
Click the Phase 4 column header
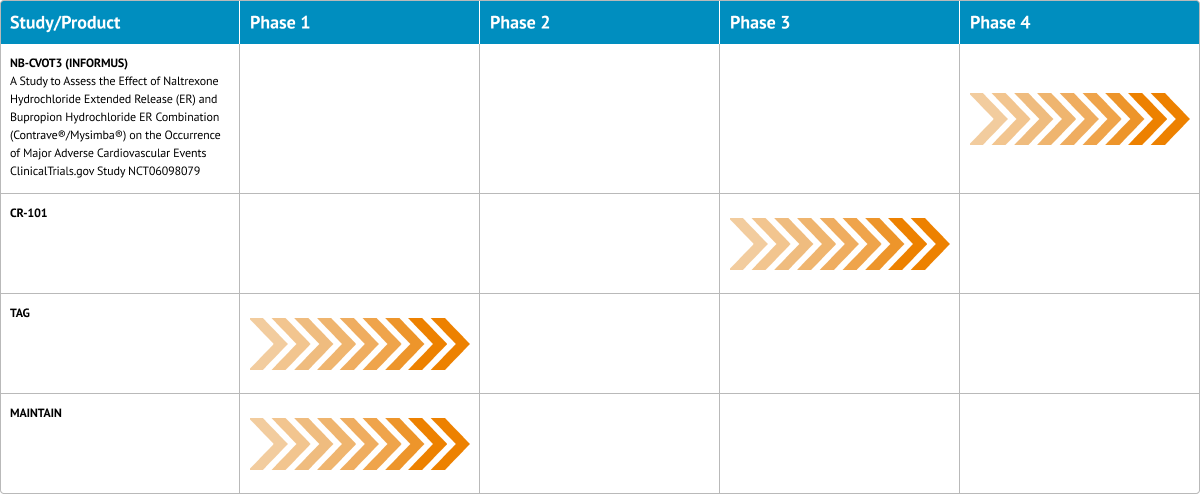(999, 22)
